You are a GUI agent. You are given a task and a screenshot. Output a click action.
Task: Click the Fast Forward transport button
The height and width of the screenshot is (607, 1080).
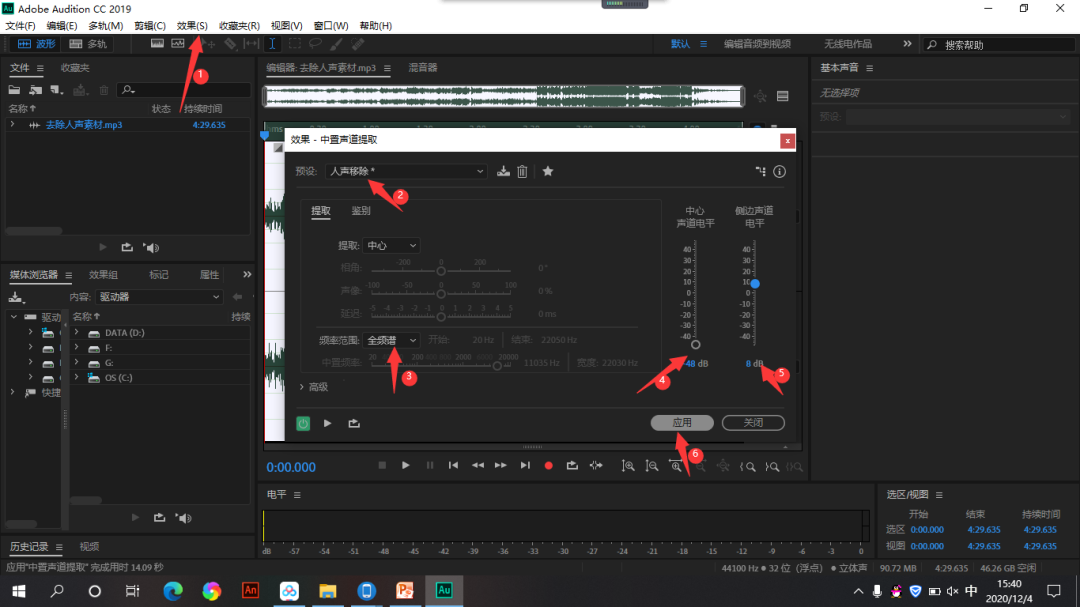[501, 466]
